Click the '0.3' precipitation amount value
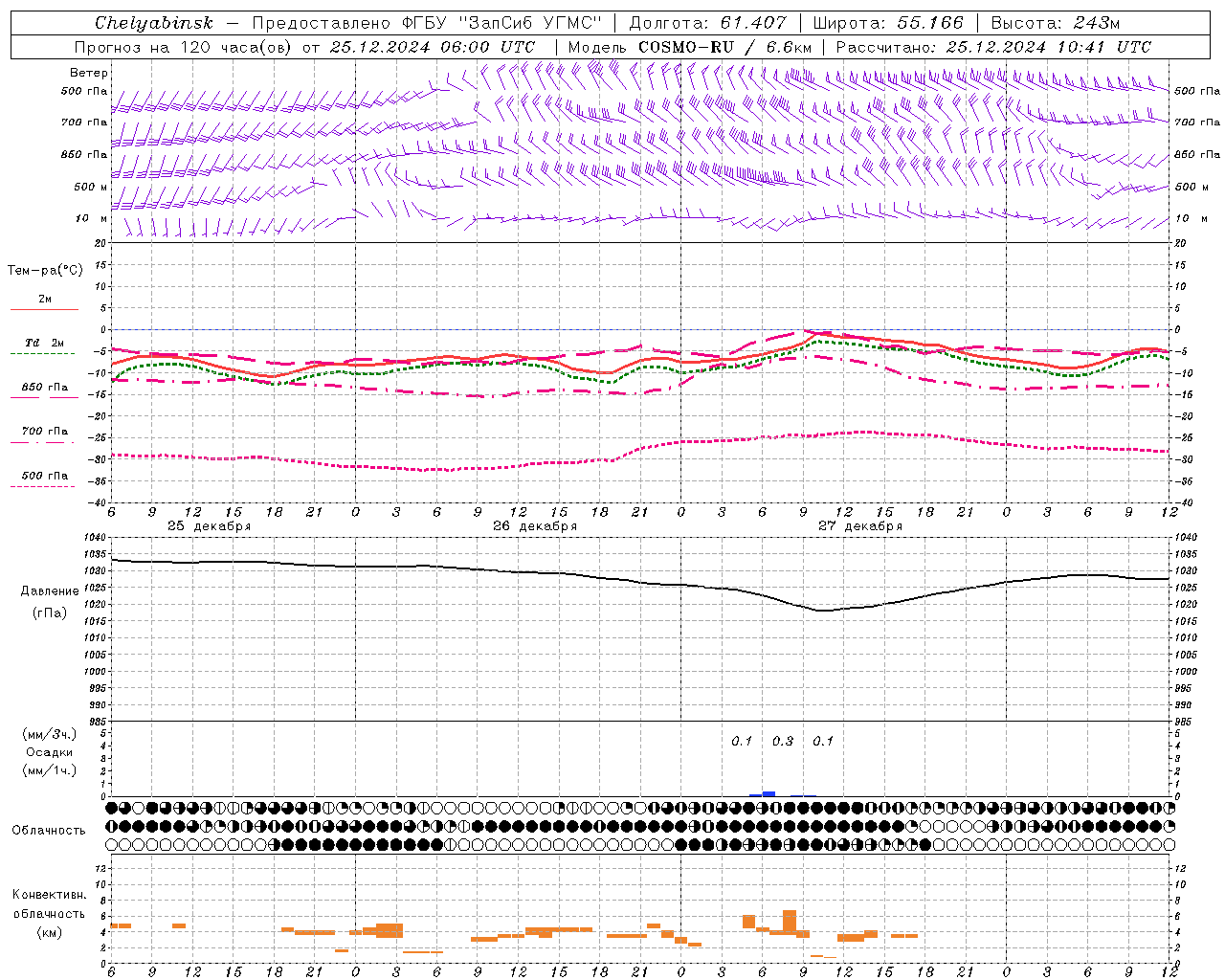 (783, 741)
